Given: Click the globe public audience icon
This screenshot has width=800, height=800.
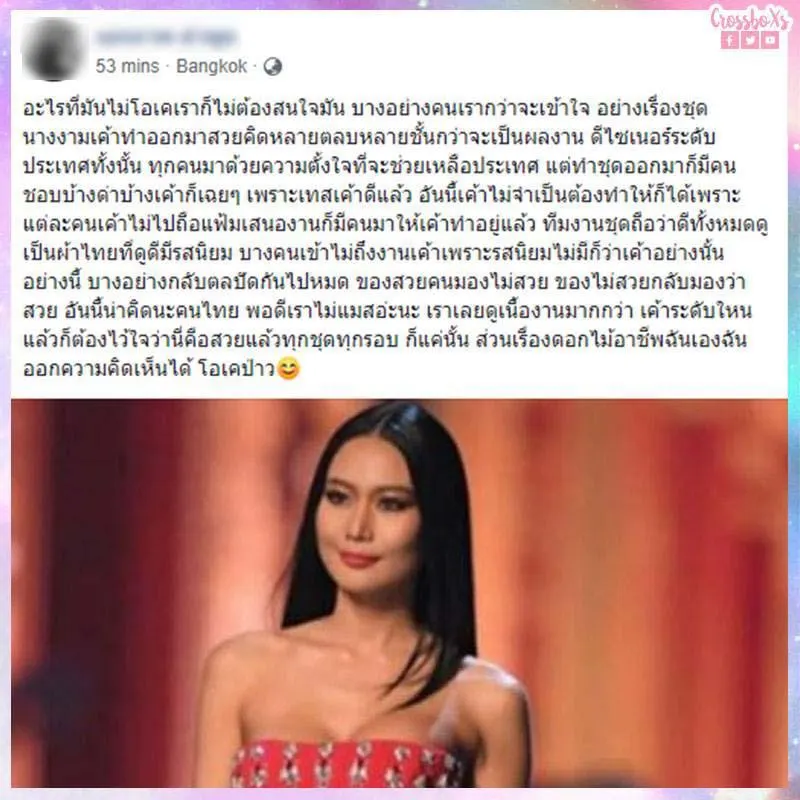Looking at the screenshot, I should 272,66.
